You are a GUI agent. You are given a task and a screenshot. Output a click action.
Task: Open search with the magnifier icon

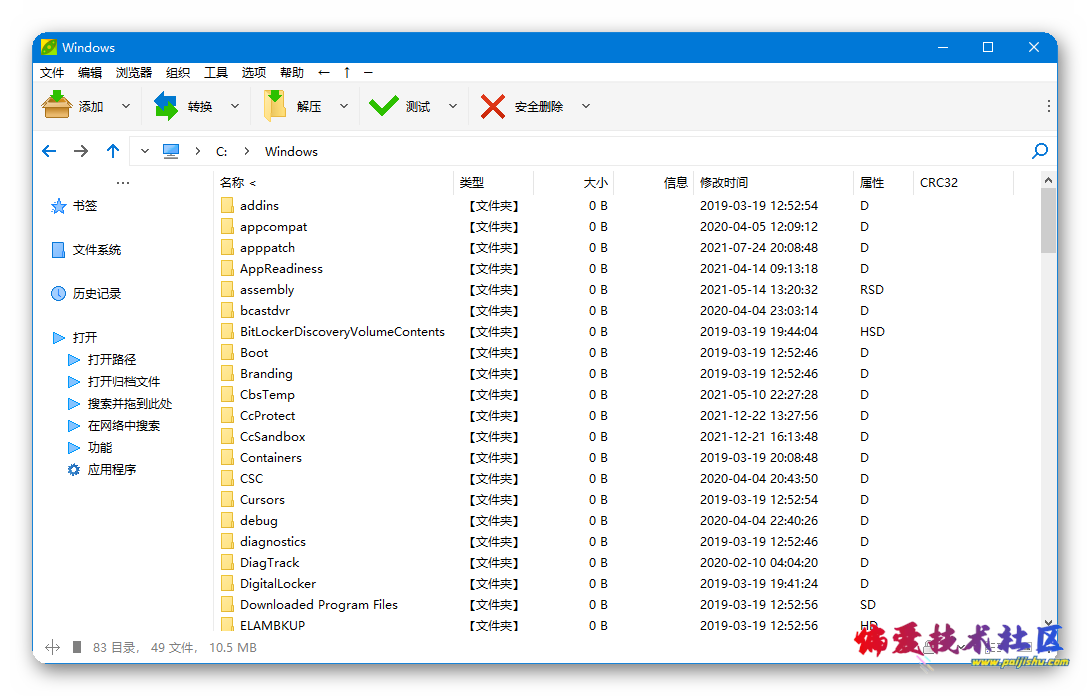pyautogui.click(x=1040, y=151)
